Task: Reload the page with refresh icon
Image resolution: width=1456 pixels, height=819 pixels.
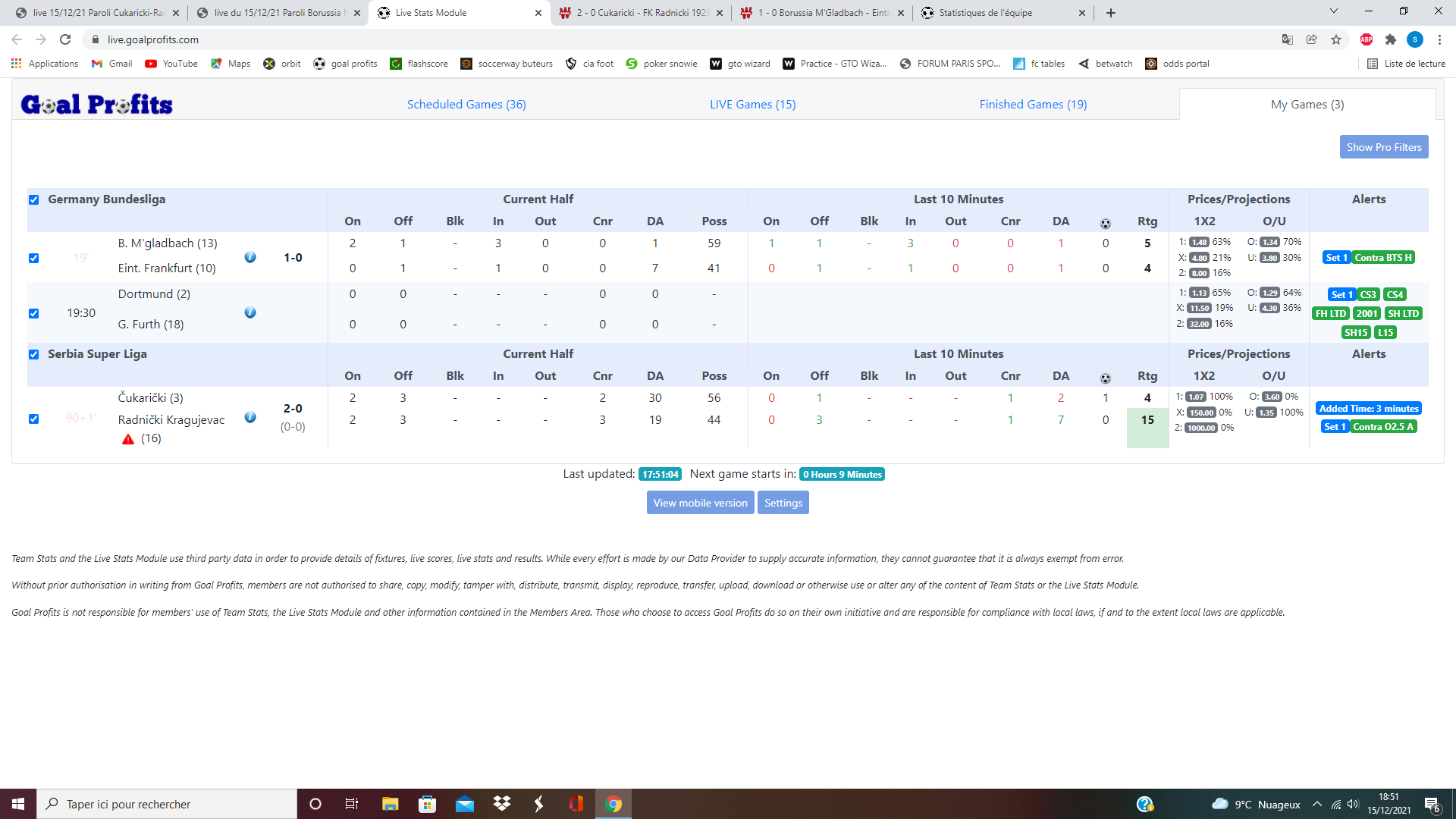Action: point(65,39)
